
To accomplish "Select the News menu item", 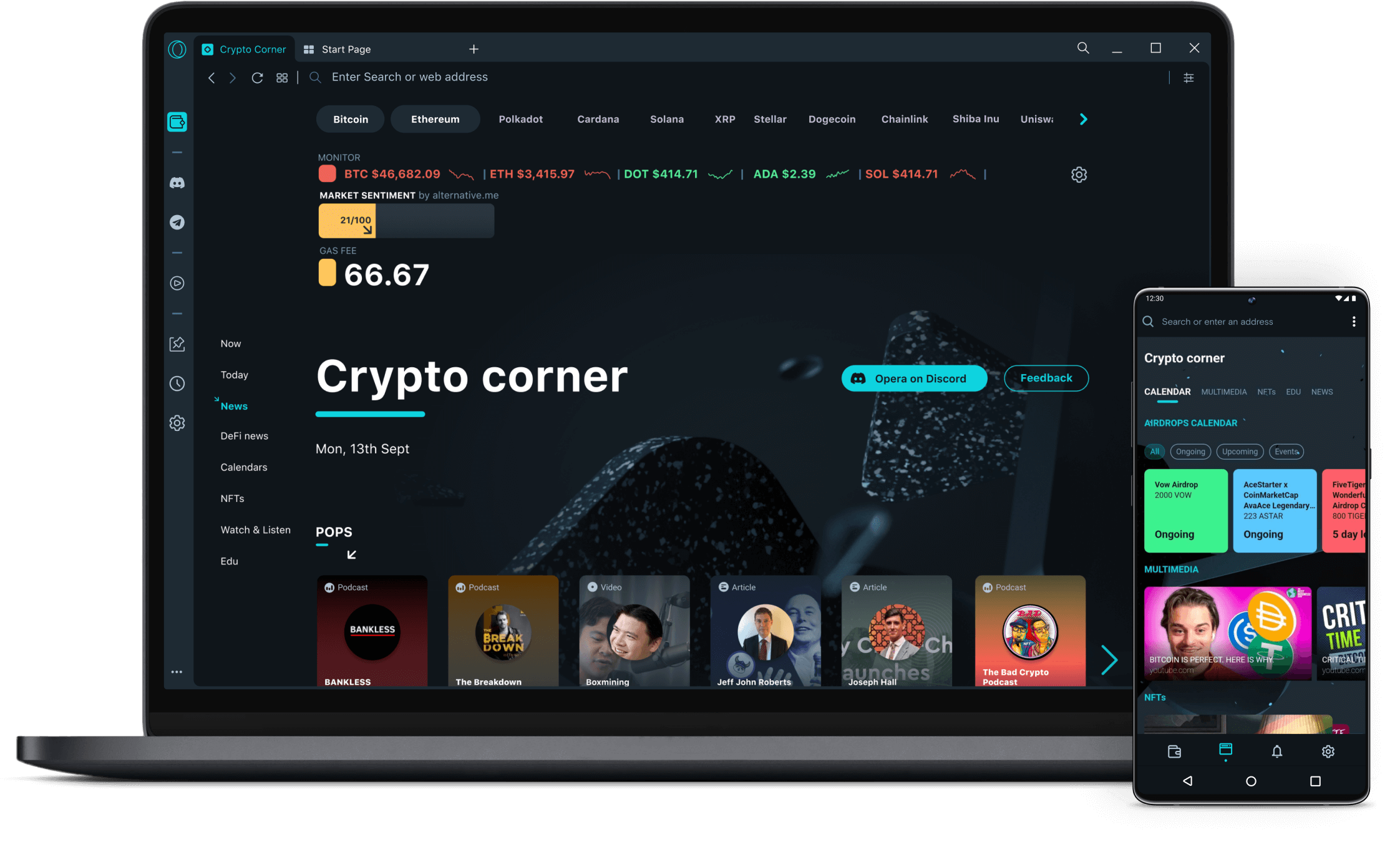I will tap(233, 405).
